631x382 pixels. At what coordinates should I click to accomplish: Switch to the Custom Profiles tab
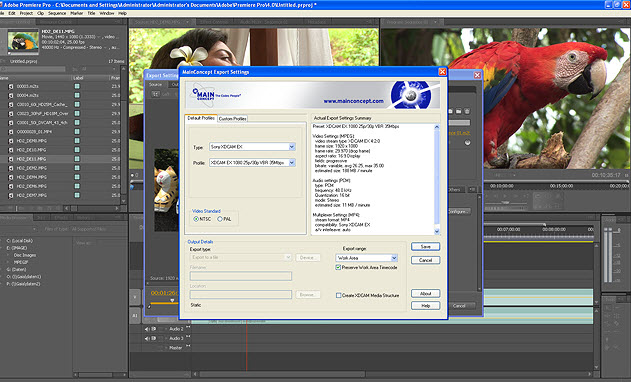233,119
